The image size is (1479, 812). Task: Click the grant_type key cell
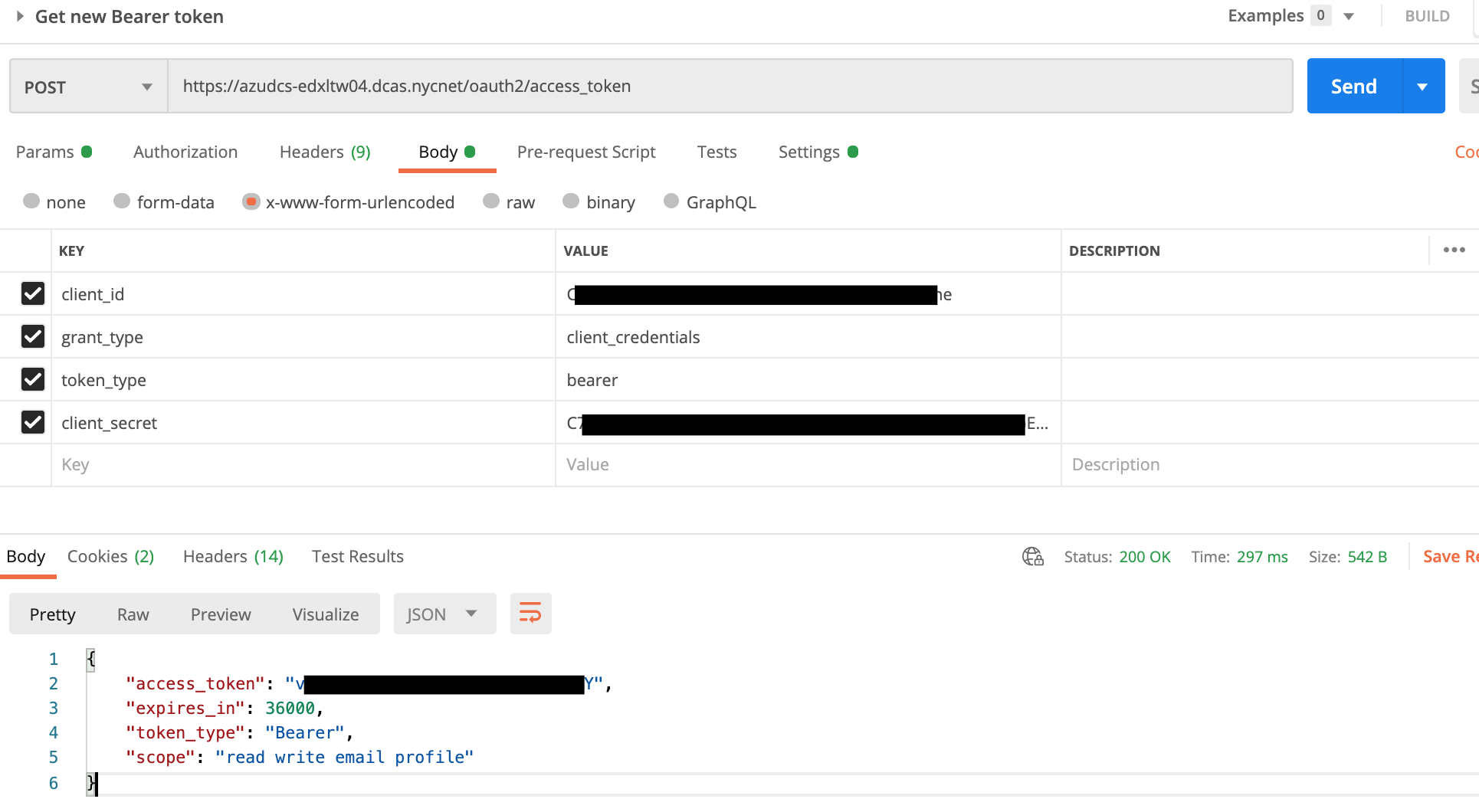pos(303,336)
